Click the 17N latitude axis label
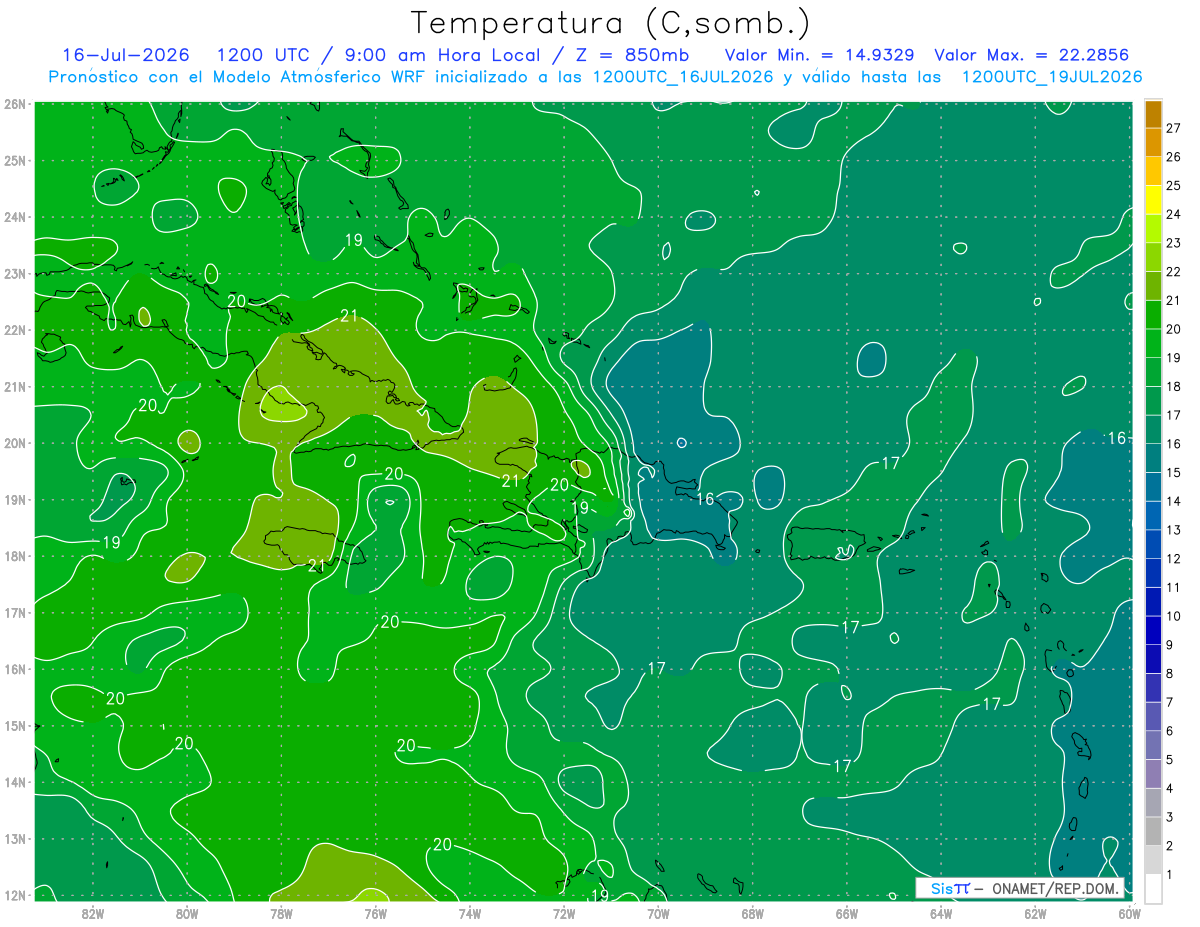Image resolution: width=1200 pixels, height=927 pixels. 15,612
